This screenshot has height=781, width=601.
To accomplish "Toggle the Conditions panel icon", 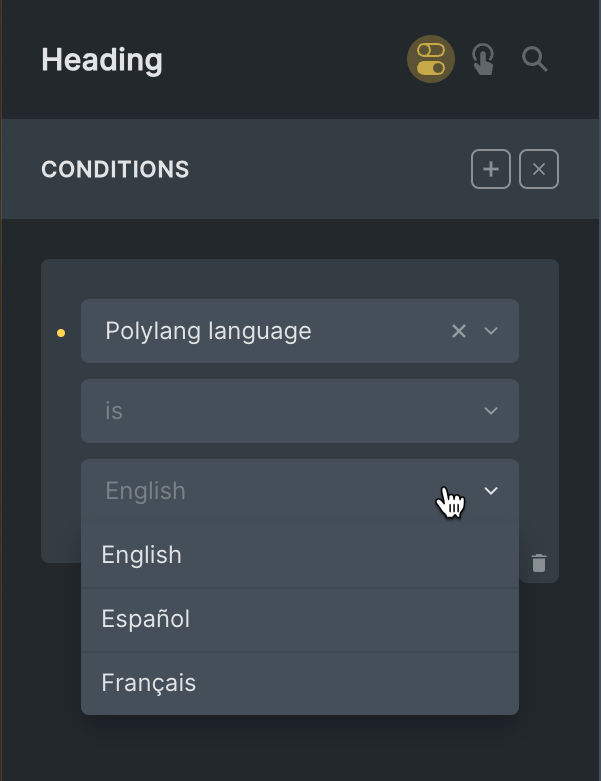I will tap(431, 60).
